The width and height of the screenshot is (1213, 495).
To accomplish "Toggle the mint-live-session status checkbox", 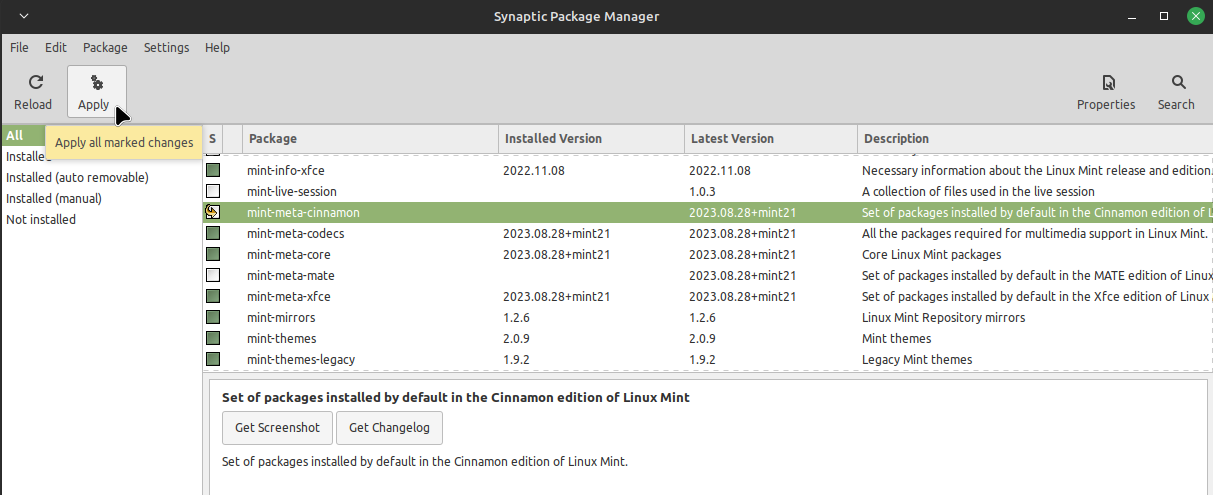I will coord(213,191).
